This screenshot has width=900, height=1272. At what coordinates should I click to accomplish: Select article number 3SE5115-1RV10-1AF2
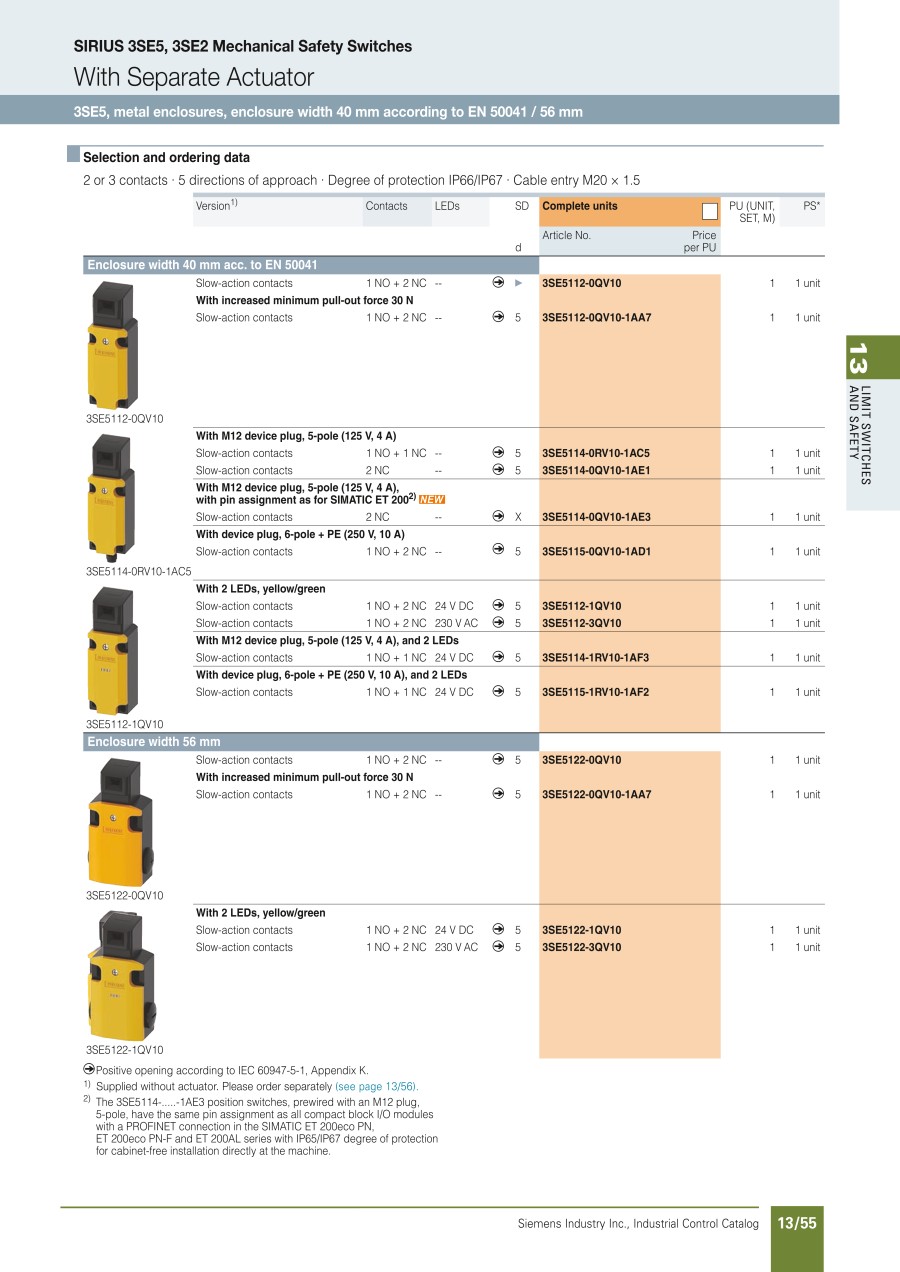[x=595, y=692]
